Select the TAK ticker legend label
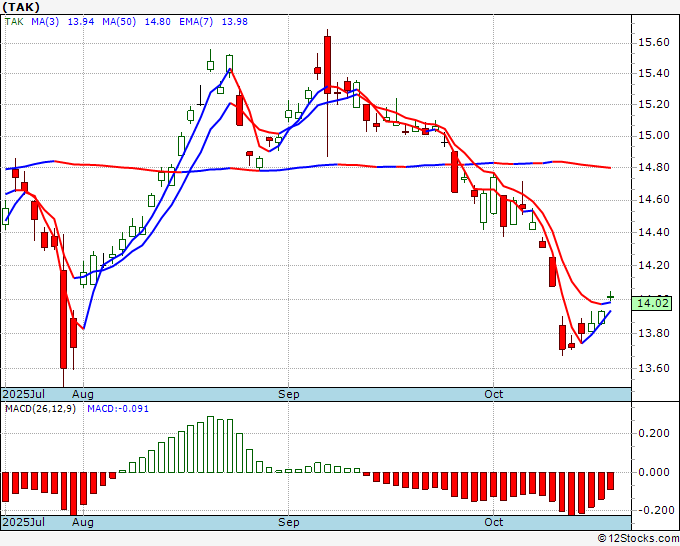 pyautogui.click(x=14, y=22)
